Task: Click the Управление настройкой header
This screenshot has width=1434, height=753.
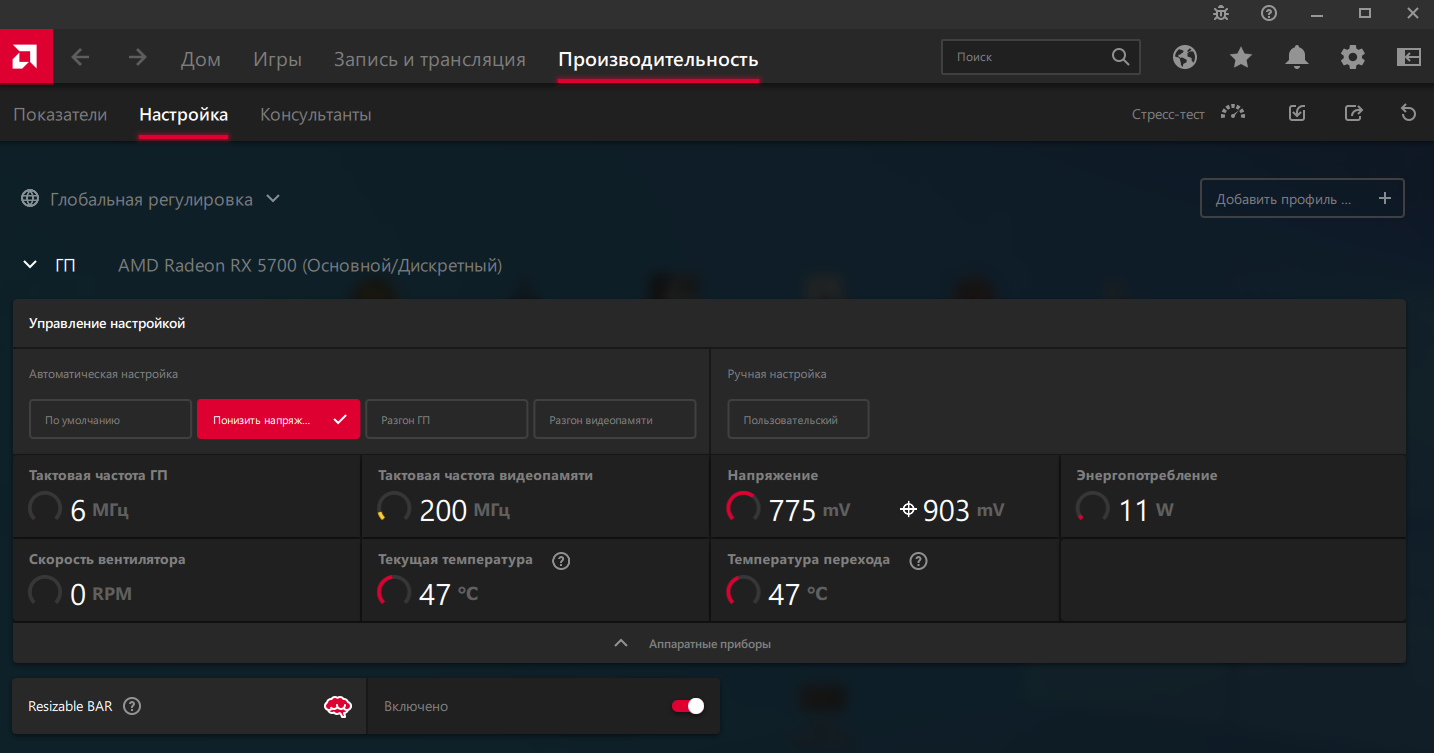Action: (x=107, y=323)
